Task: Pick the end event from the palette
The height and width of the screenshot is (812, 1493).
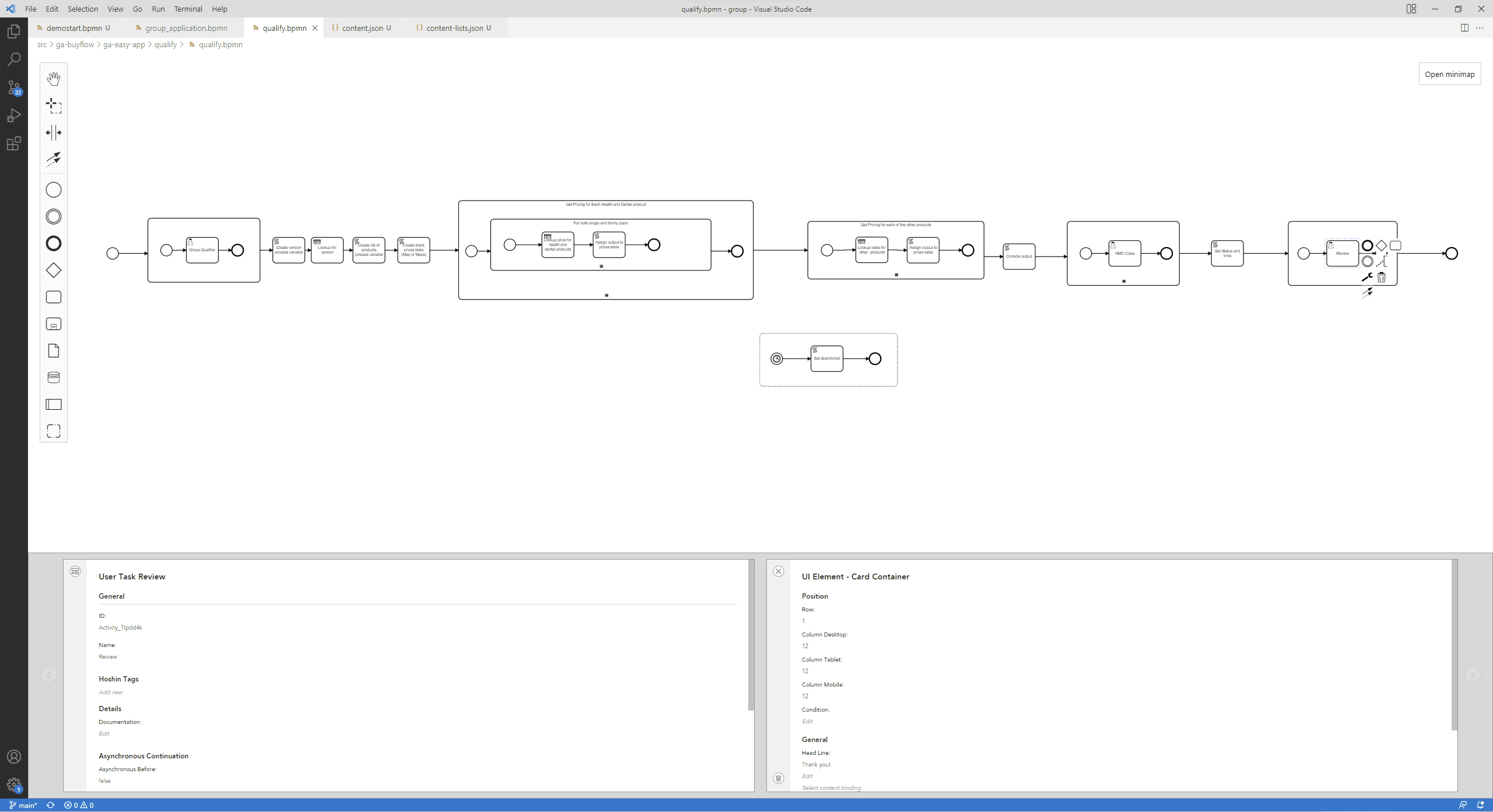Action: [x=54, y=243]
